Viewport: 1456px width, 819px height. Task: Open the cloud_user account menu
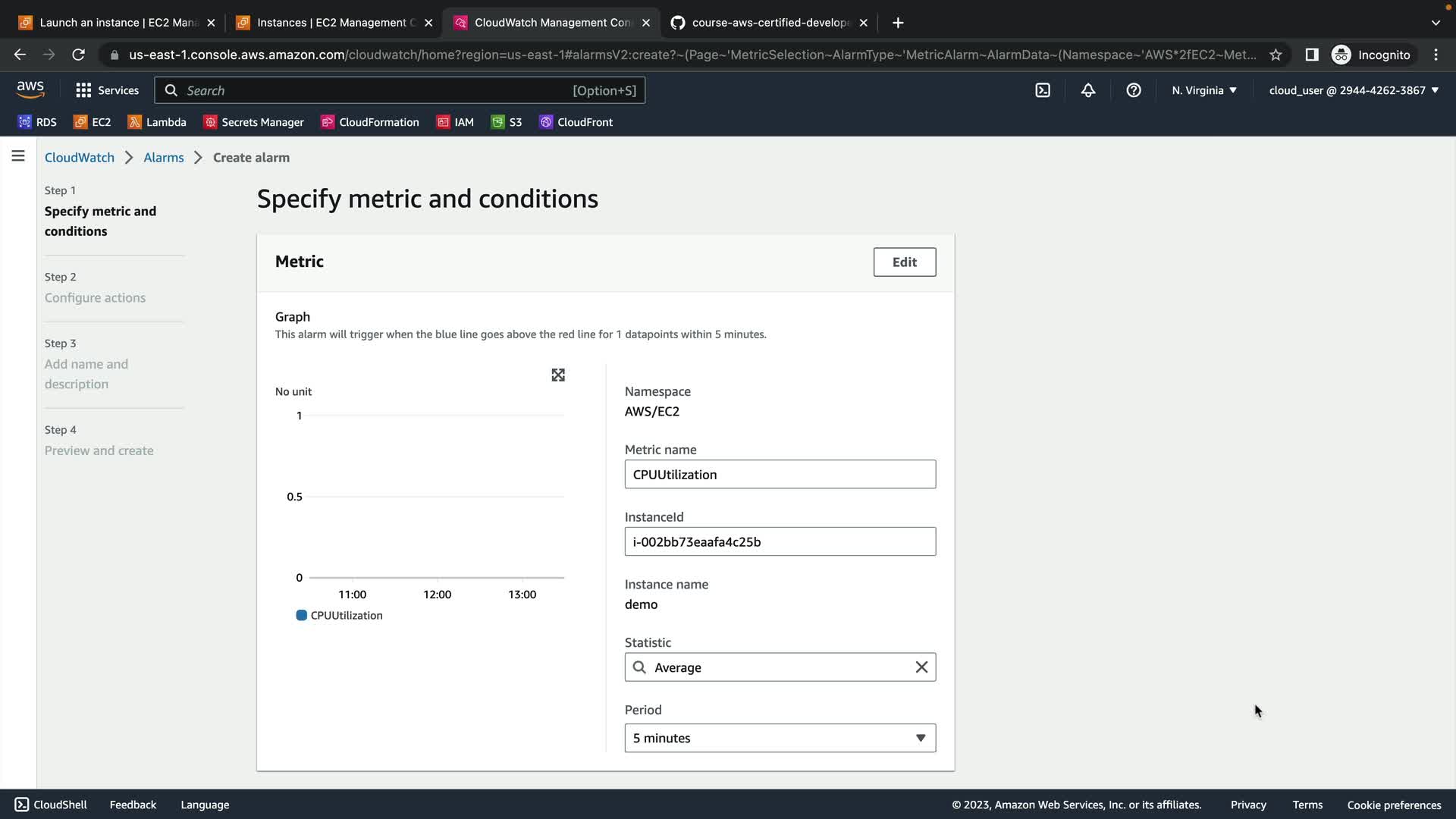(1354, 90)
